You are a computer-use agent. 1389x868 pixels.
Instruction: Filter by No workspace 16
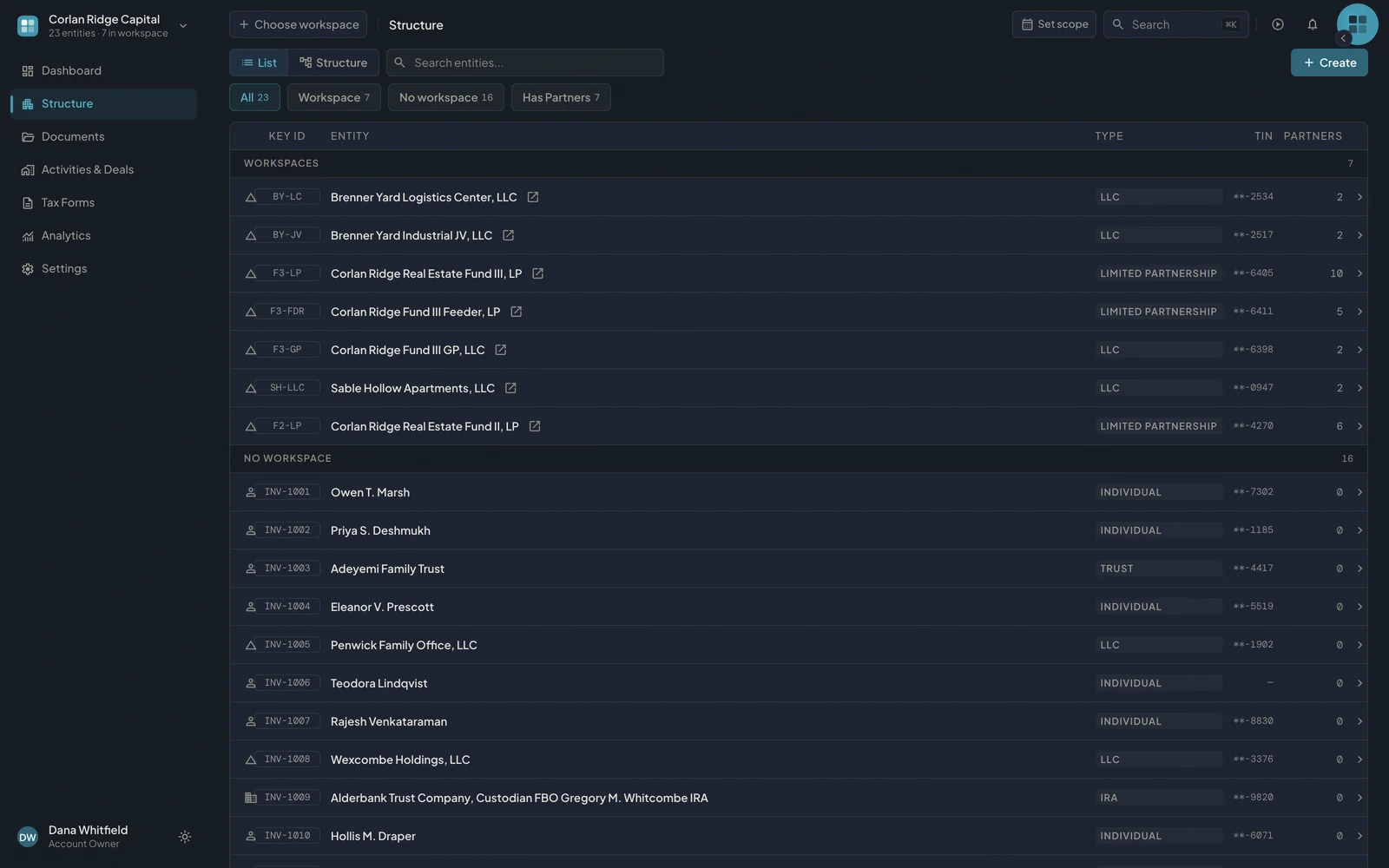pos(446,97)
